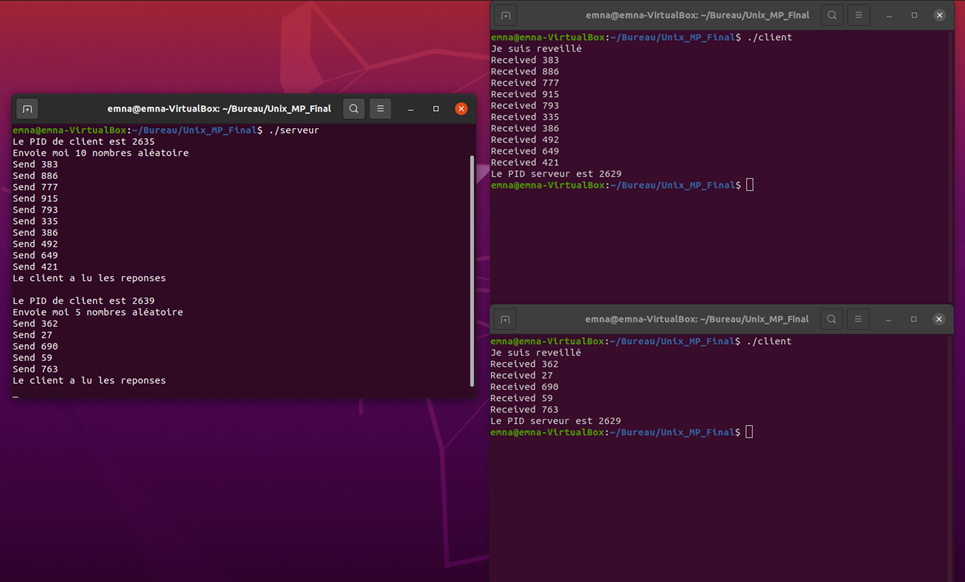965x582 pixels.
Task: Click 'Send 59' in serveur terminal
Action: click(32, 358)
